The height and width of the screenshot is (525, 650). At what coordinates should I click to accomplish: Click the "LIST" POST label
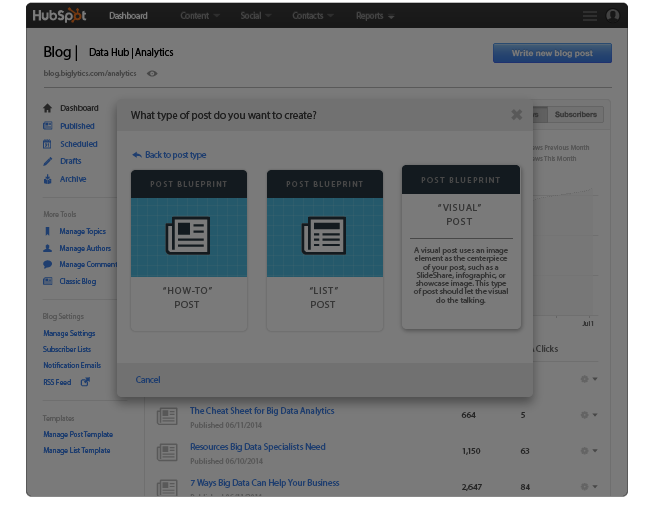[323, 297]
